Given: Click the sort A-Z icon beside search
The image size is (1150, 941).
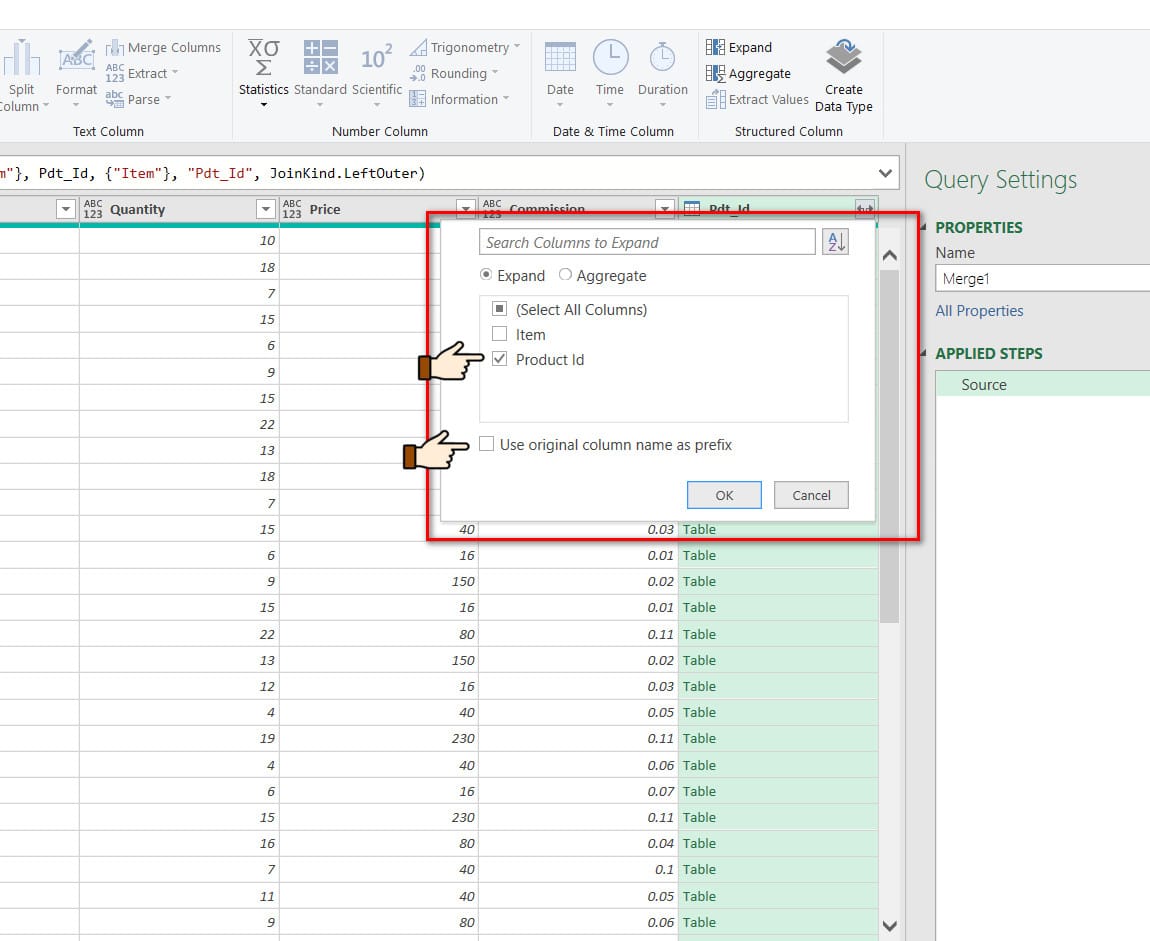Looking at the screenshot, I should tap(835, 242).
